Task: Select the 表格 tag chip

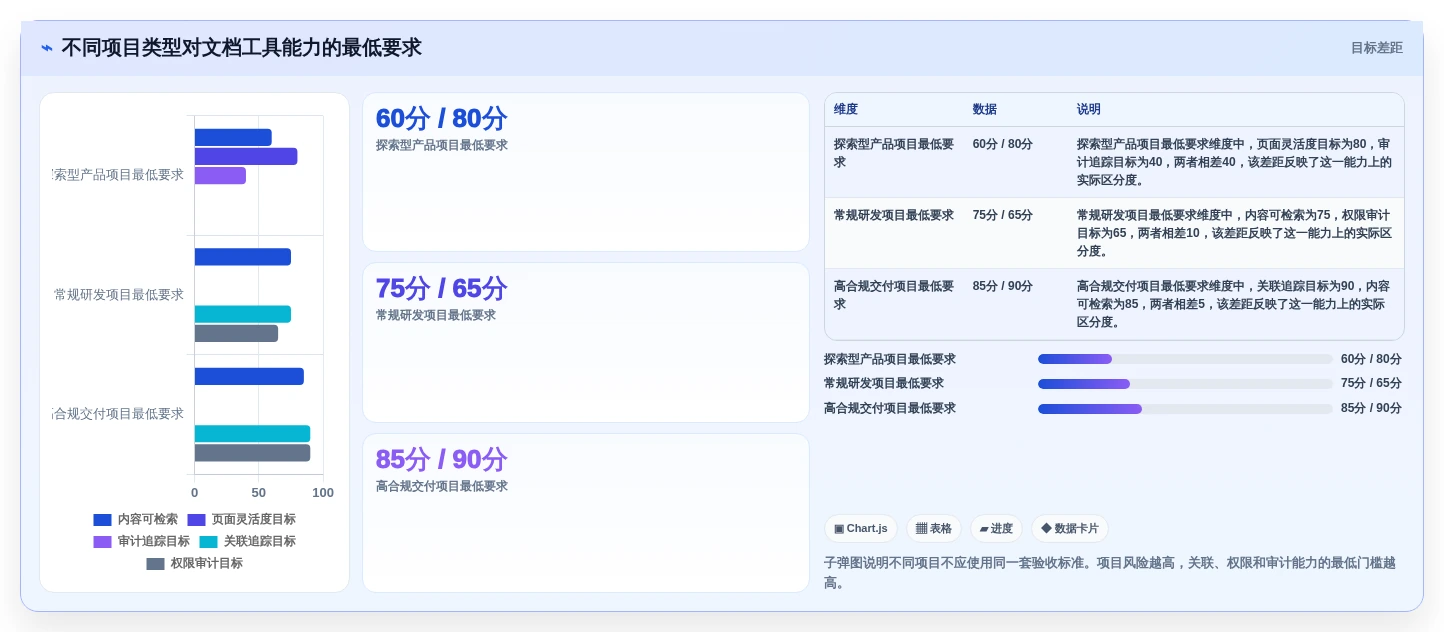Action: click(x=934, y=529)
